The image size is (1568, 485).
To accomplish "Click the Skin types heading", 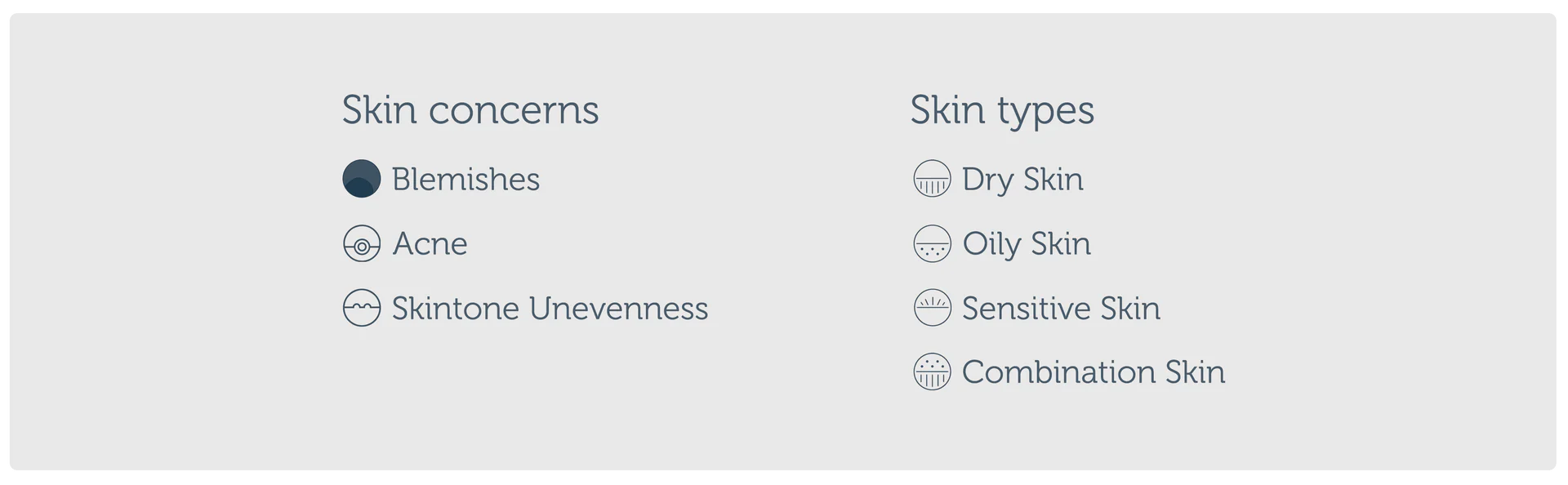I will pyautogui.click(x=1002, y=109).
